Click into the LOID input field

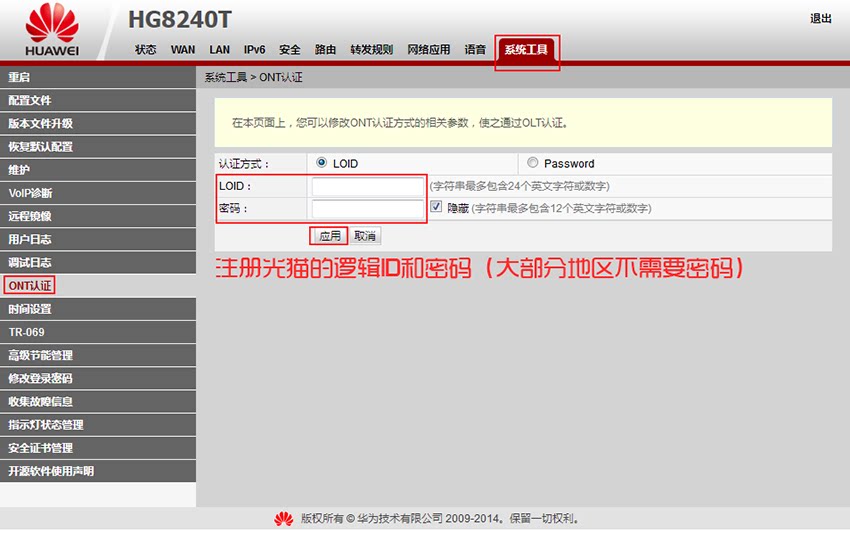(x=368, y=186)
